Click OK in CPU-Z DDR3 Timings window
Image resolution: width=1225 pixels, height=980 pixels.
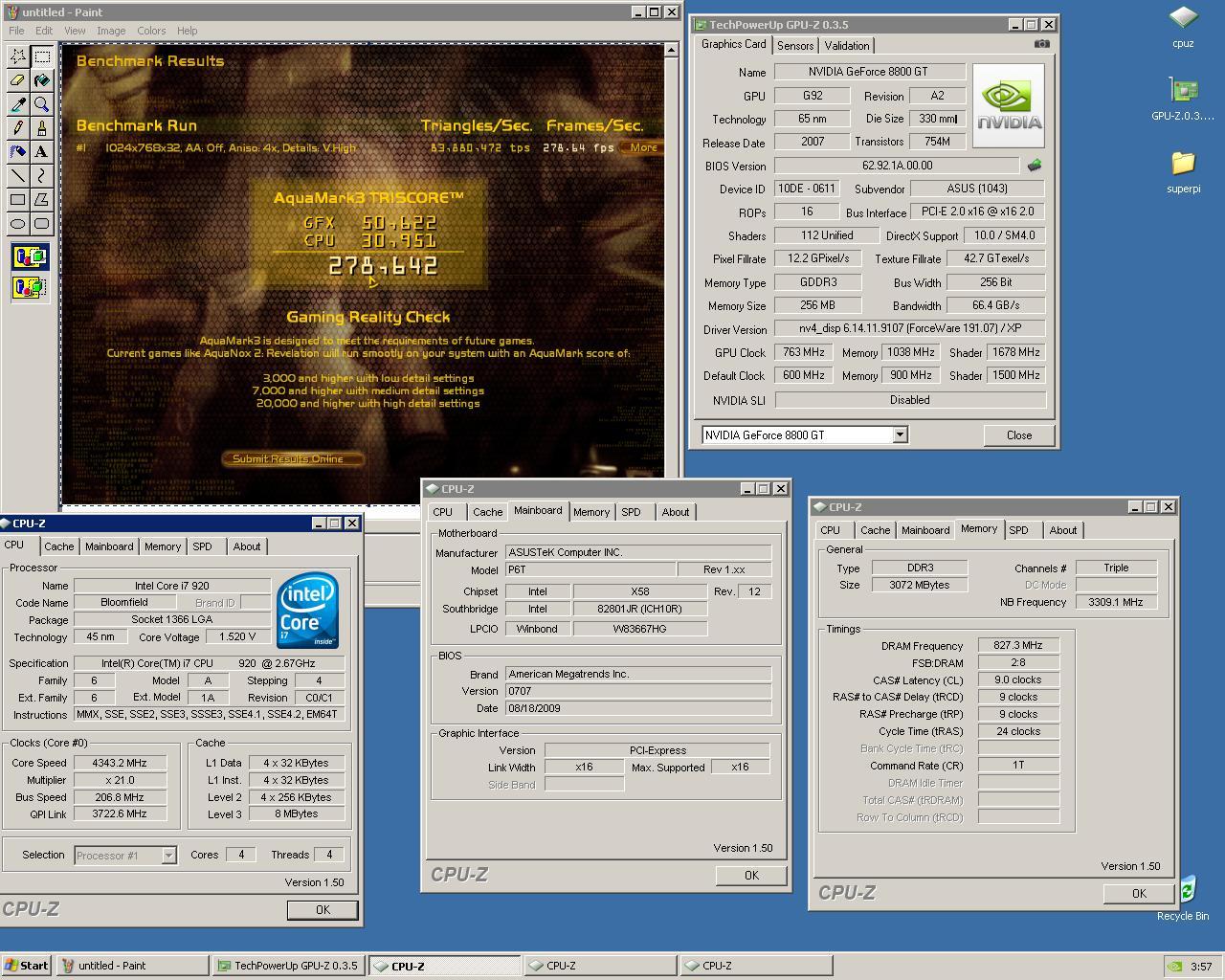(1139, 894)
